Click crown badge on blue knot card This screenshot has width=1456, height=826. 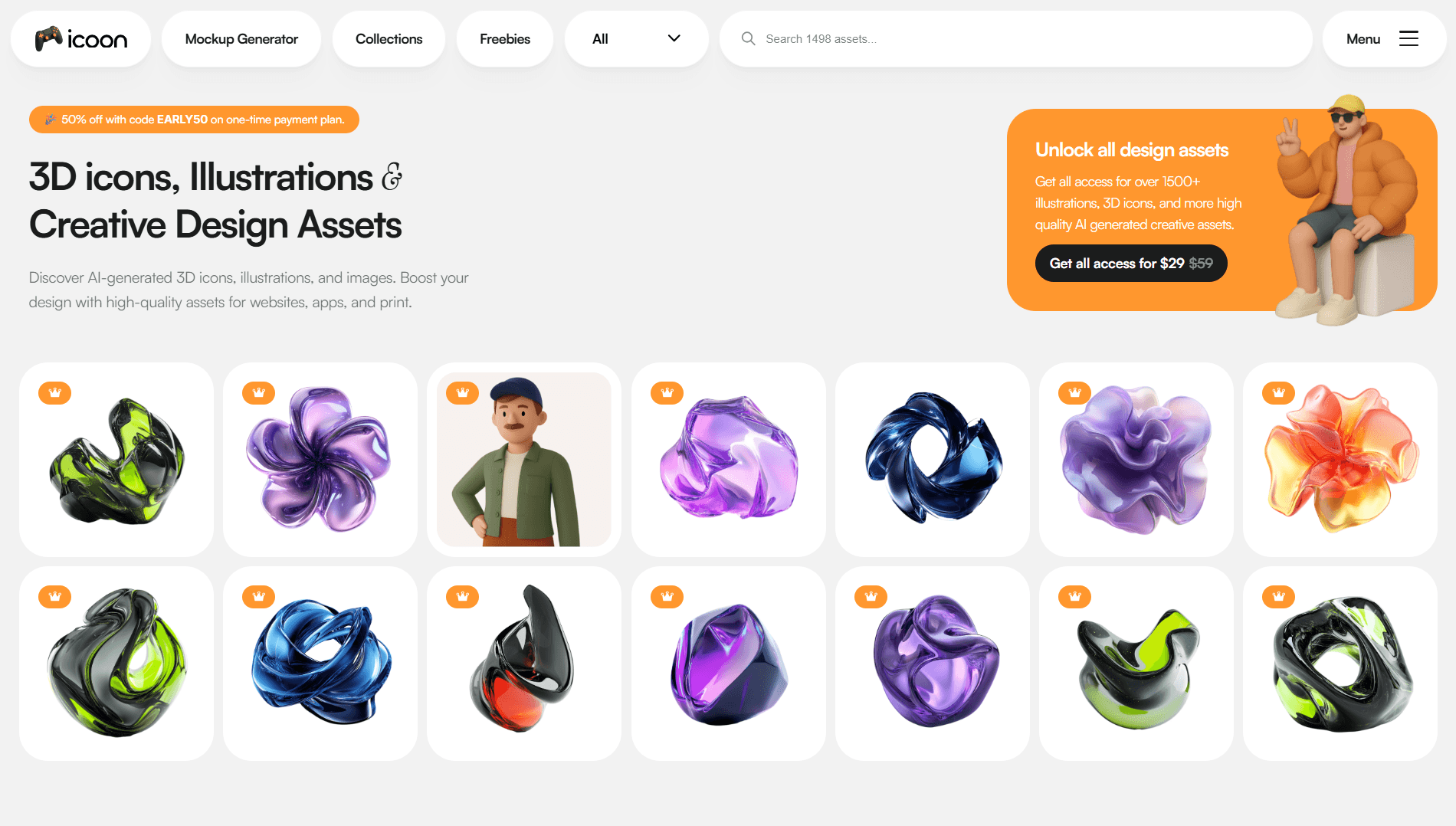point(258,597)
